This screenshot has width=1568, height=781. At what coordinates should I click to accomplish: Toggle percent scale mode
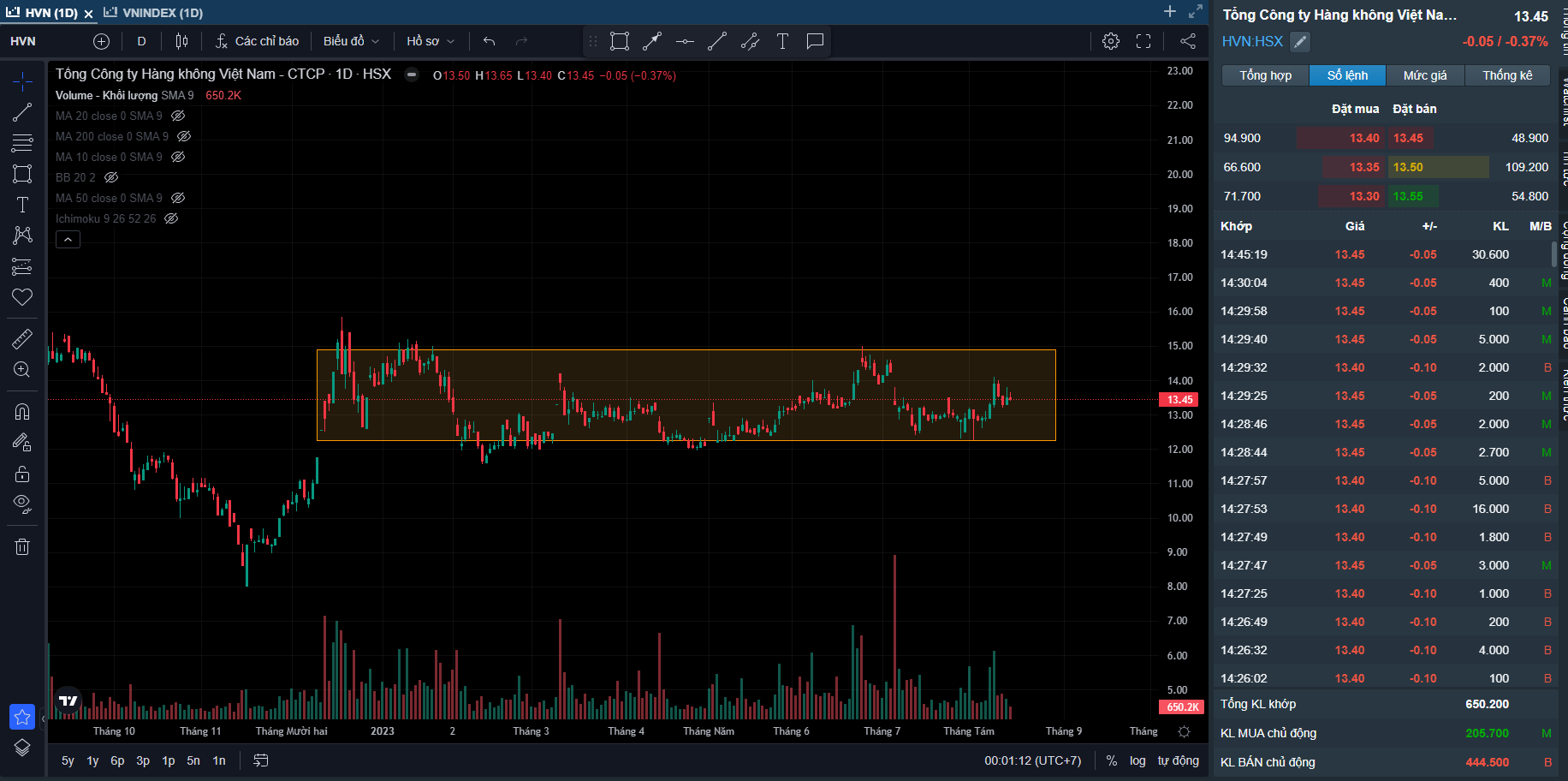tap(1111, 760)
